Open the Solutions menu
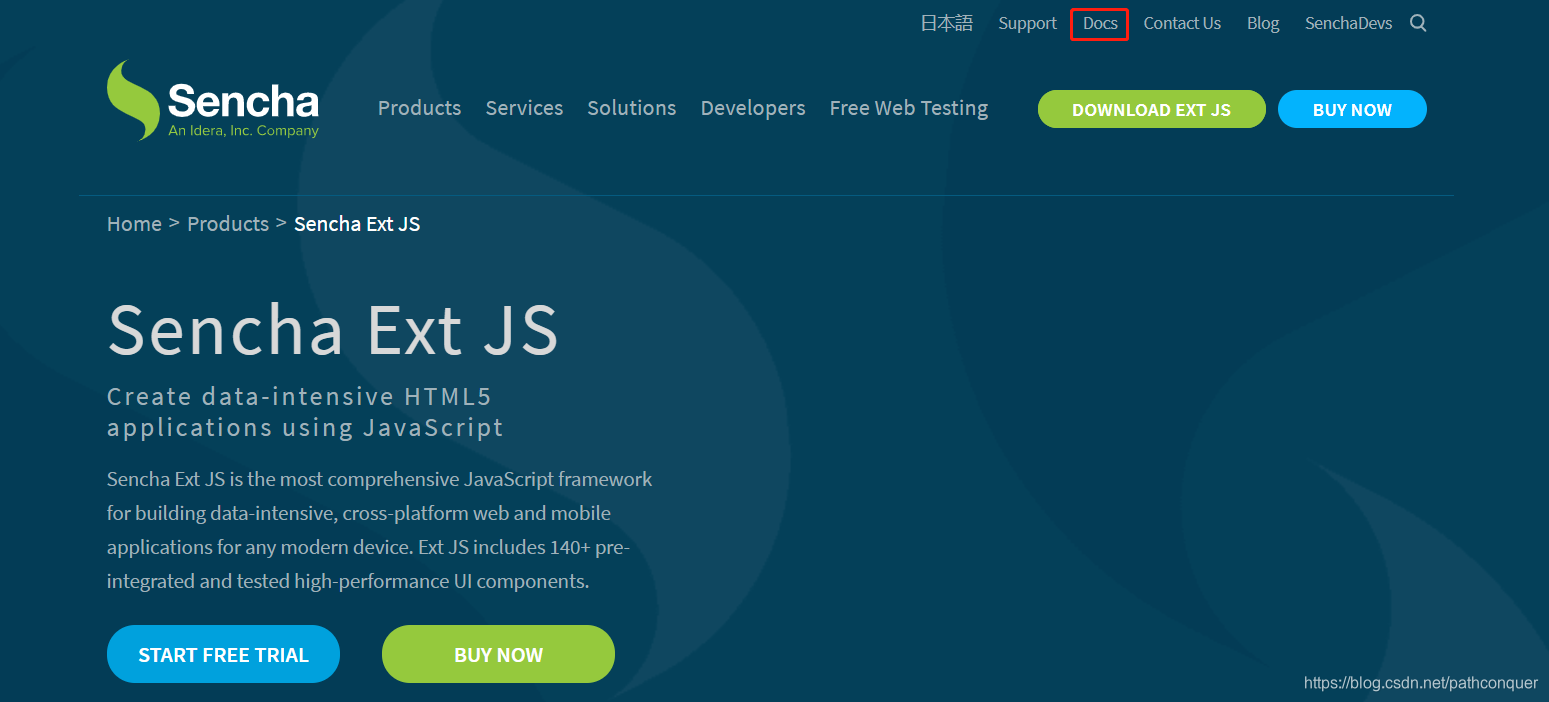The width and height of the screenshot is (1549, 702). click(631, 108)
